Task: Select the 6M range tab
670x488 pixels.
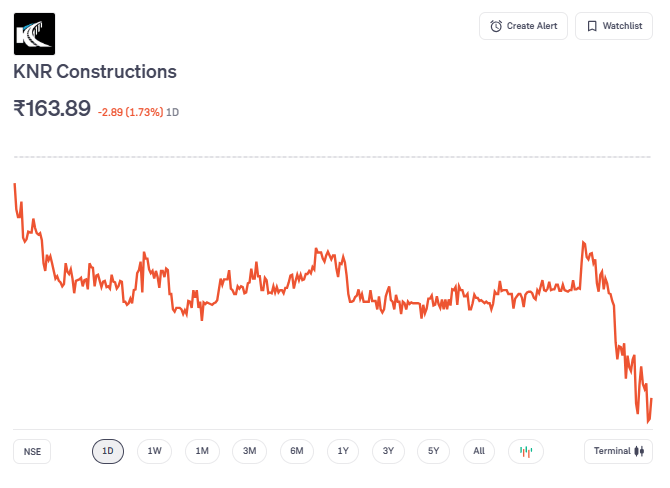Action: point(297,451)
